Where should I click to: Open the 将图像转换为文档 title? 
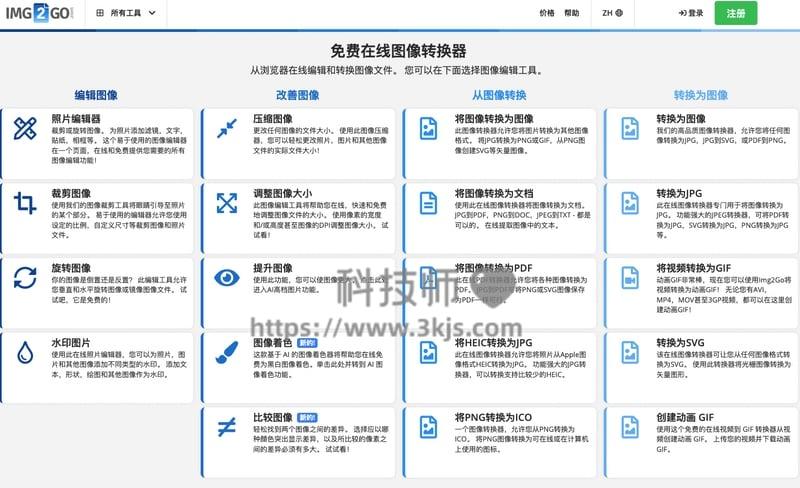pos(494,193)
